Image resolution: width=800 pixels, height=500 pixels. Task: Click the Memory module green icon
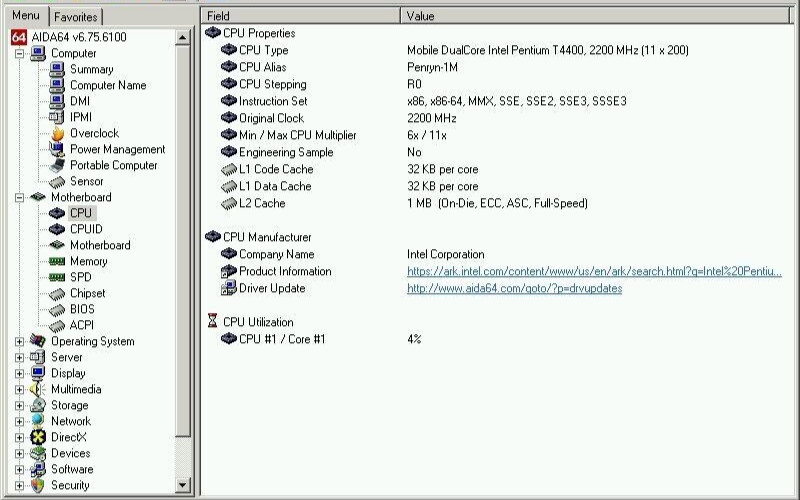[x=57, y=261]
